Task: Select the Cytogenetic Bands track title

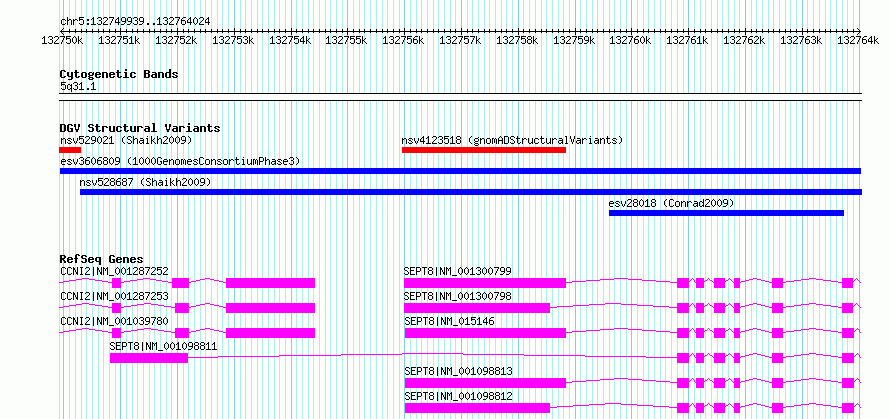Action: [119, 74]
